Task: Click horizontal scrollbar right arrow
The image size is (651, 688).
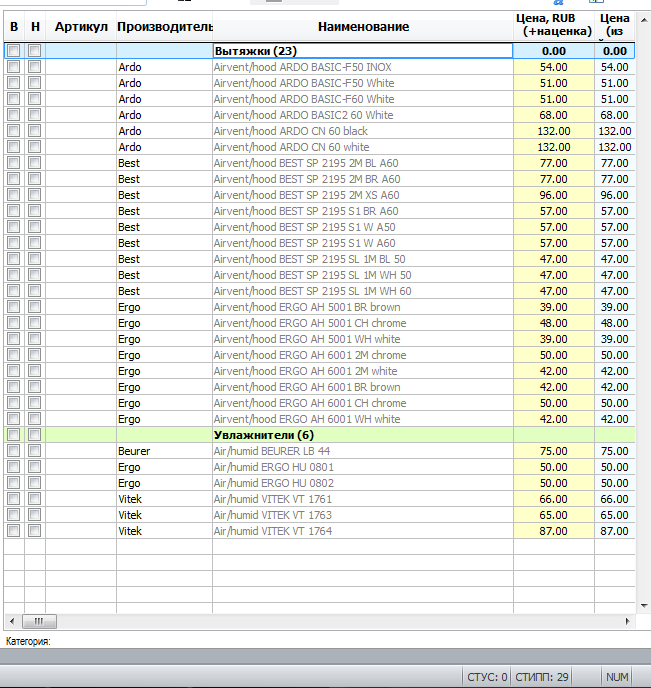Action: click(x=627, y=621)
